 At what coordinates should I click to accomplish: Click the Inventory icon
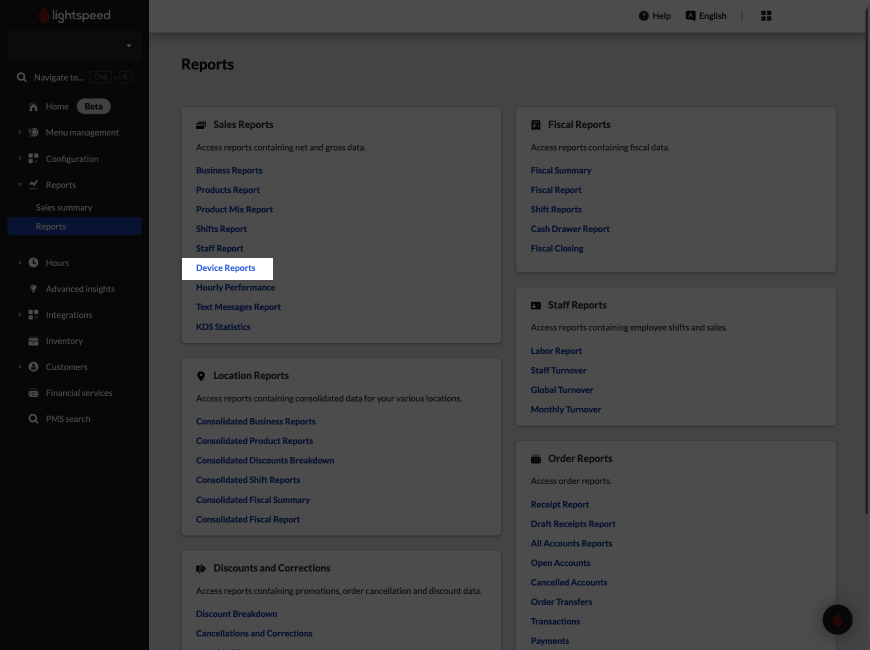click(x=33, y=341)
